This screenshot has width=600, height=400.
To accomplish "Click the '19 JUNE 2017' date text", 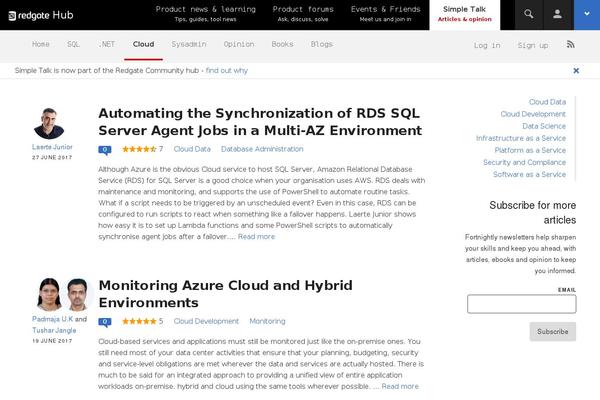I will (x=52, y=341).
